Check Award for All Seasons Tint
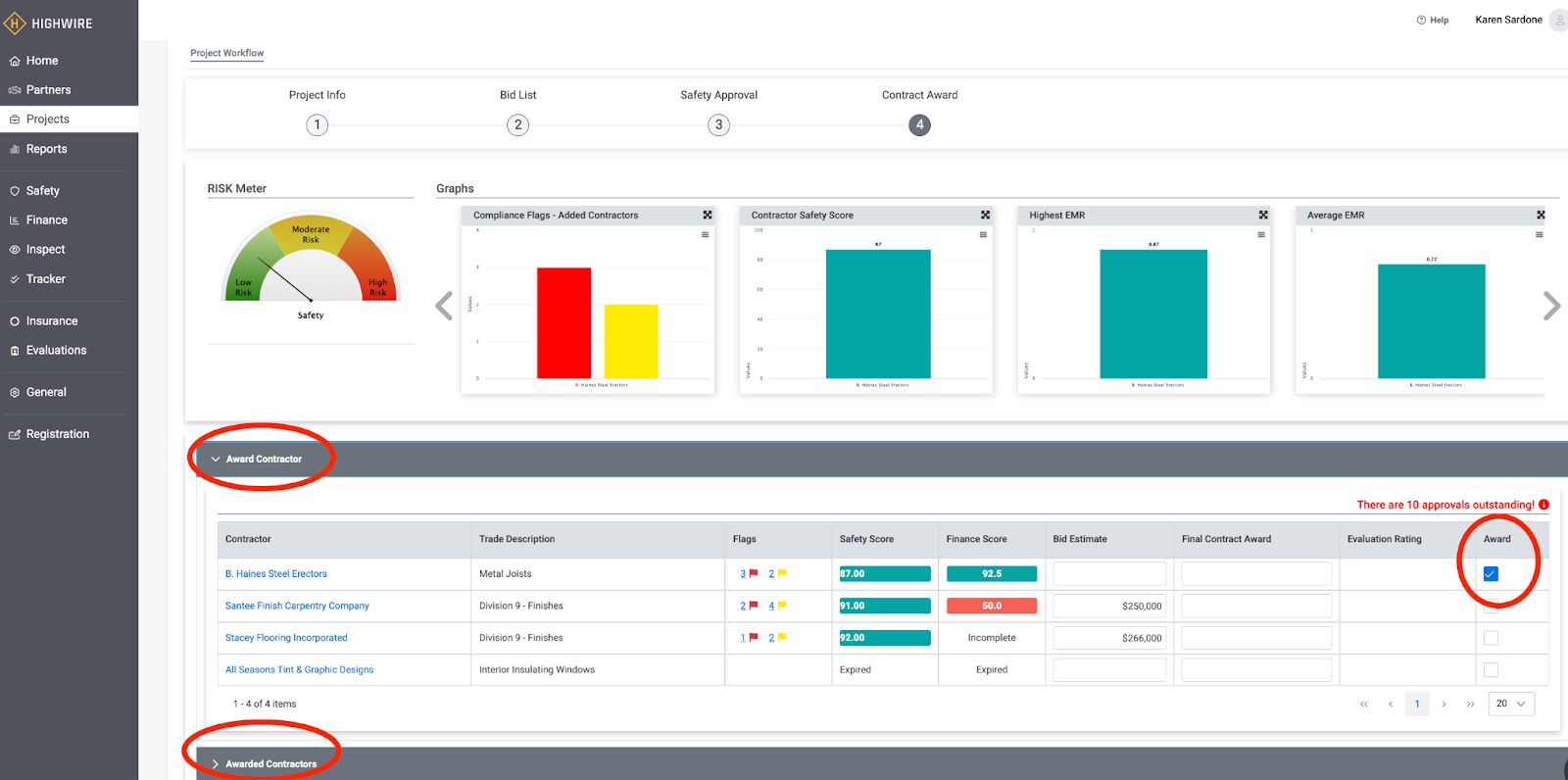This screenshot has height=780, width=1568. [x=1491, y=670]
